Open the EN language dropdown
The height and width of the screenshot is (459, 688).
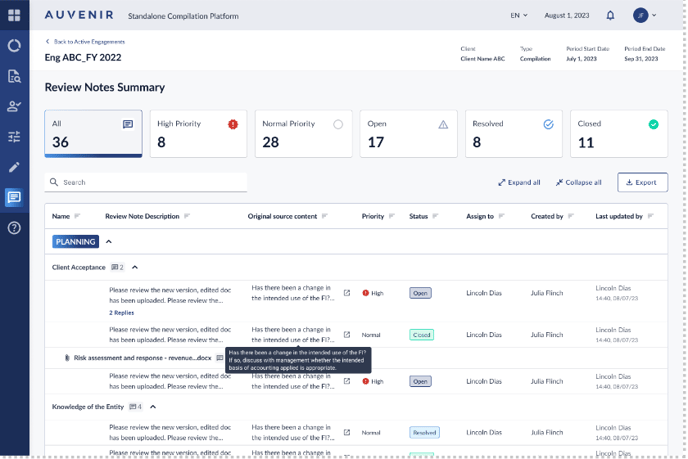point(519,16)
